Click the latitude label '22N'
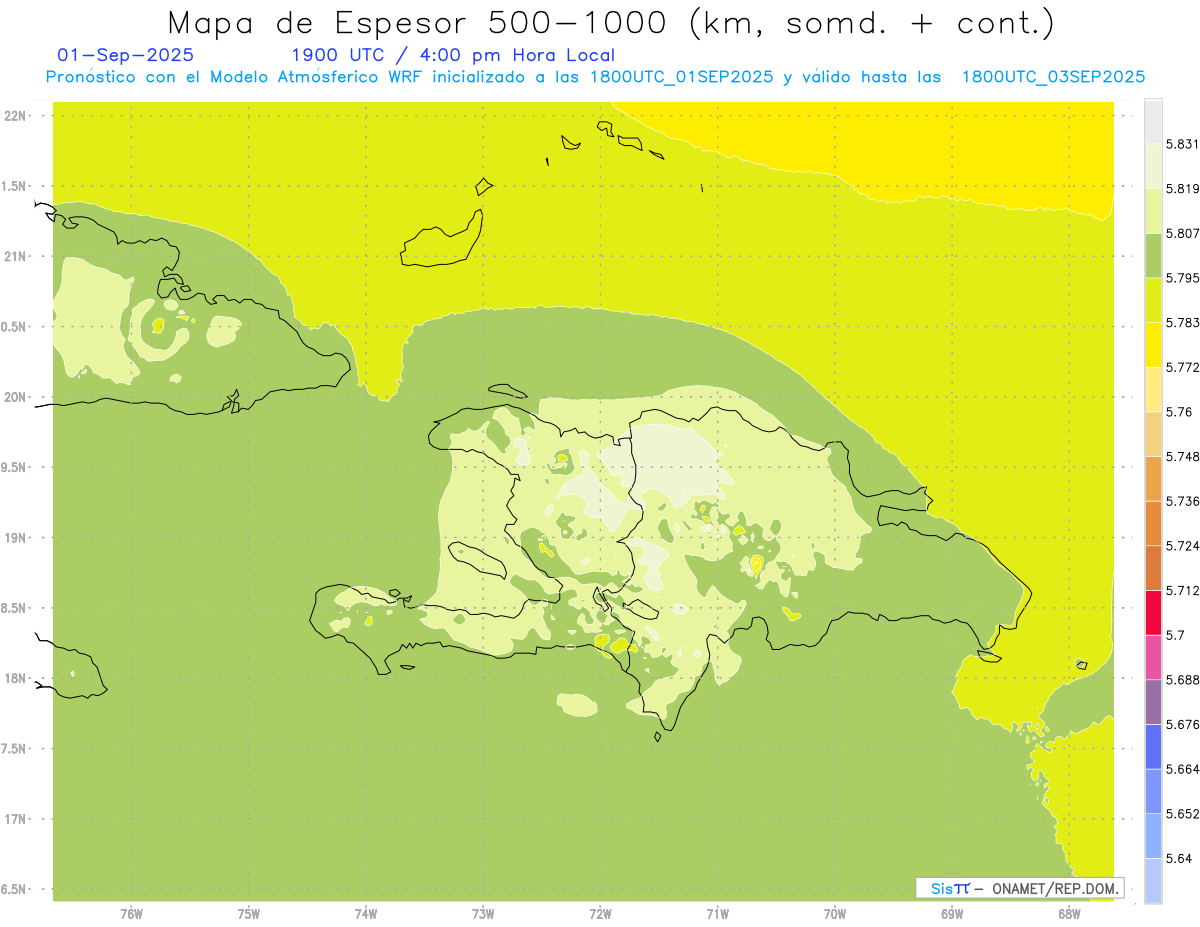This screenshot has width=1200, height=927. [x=16, y=116]
